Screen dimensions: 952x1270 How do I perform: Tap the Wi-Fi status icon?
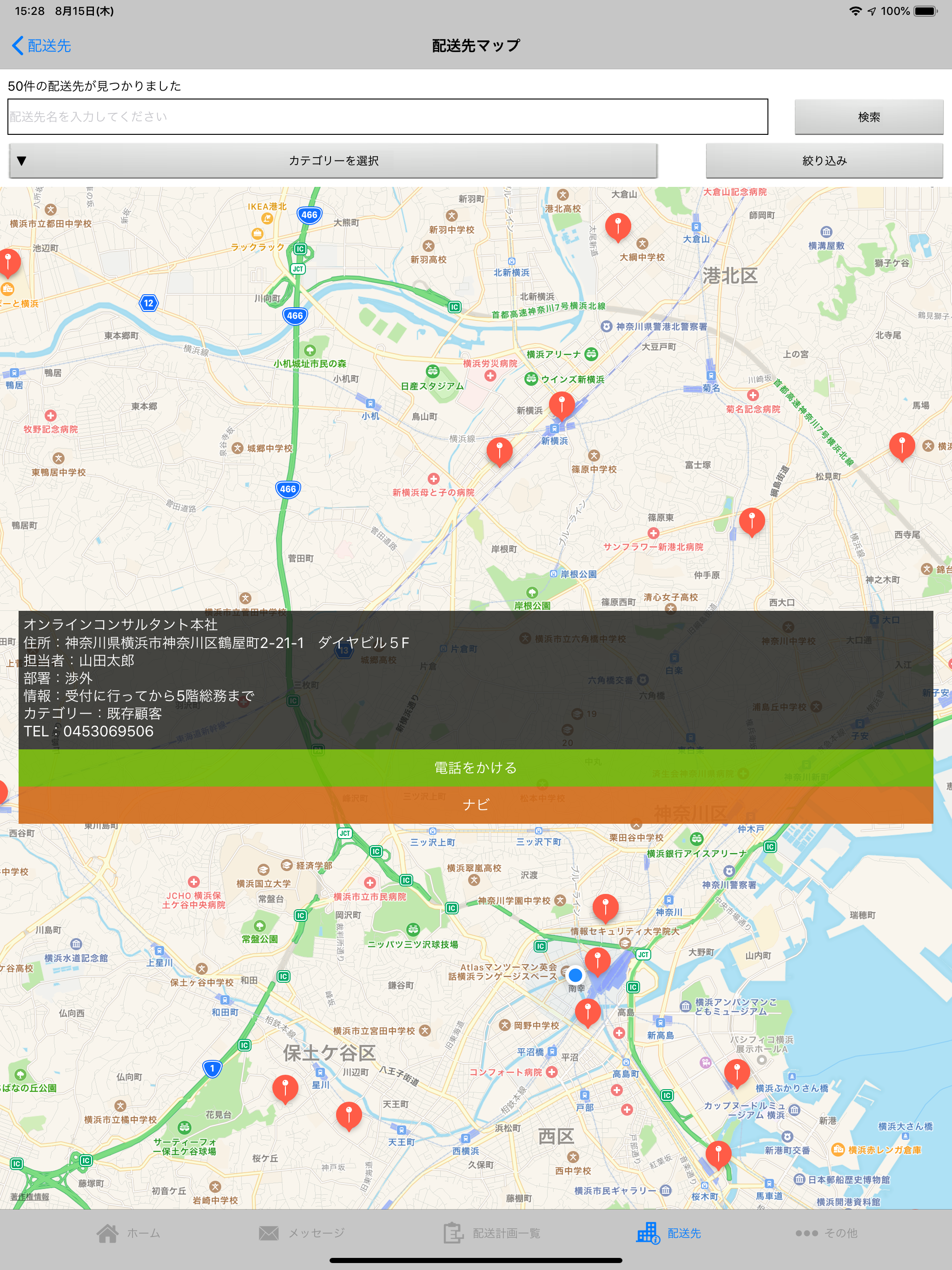pyautogui.click(x=855, y=11)
